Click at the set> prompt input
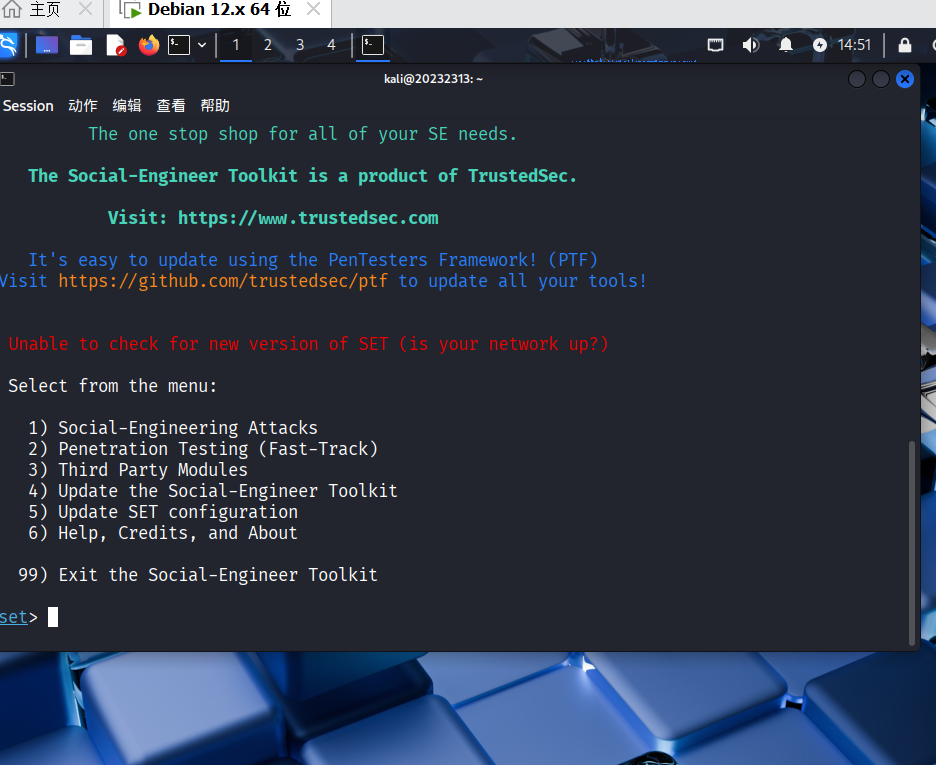The height and width of the screenshot is (765, 936). (53, 617)
